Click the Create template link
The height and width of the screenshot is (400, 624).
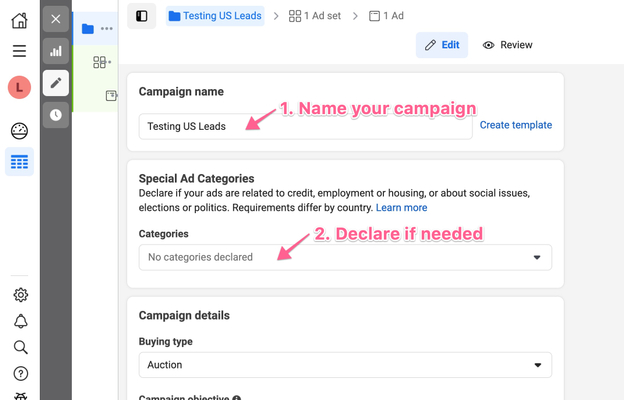click(x=515, y=125)
